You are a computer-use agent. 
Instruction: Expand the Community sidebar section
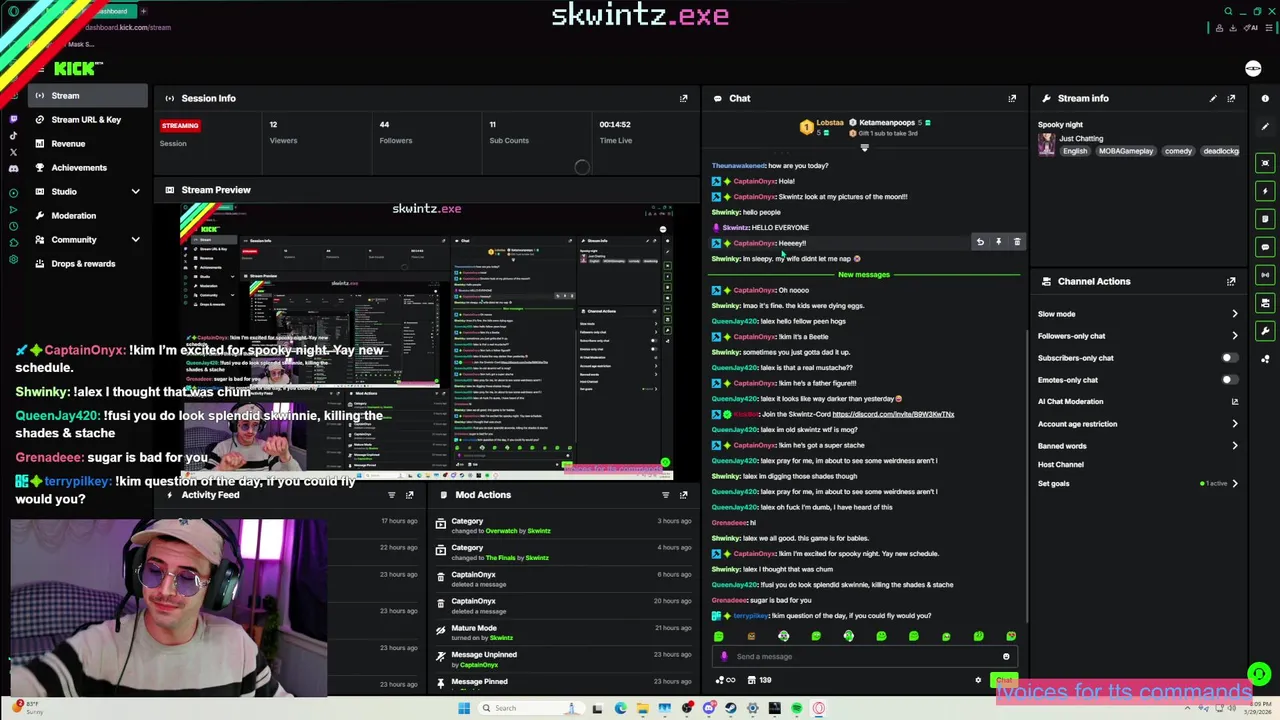tap(135, 240)
